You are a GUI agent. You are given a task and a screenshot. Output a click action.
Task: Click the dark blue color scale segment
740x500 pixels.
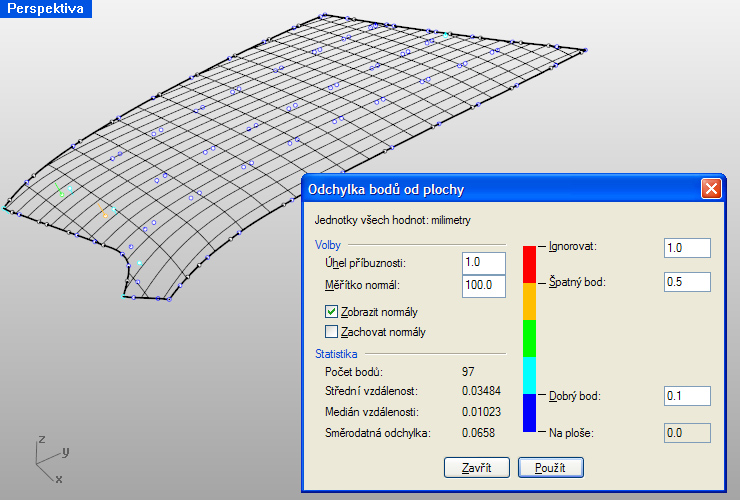530,413
